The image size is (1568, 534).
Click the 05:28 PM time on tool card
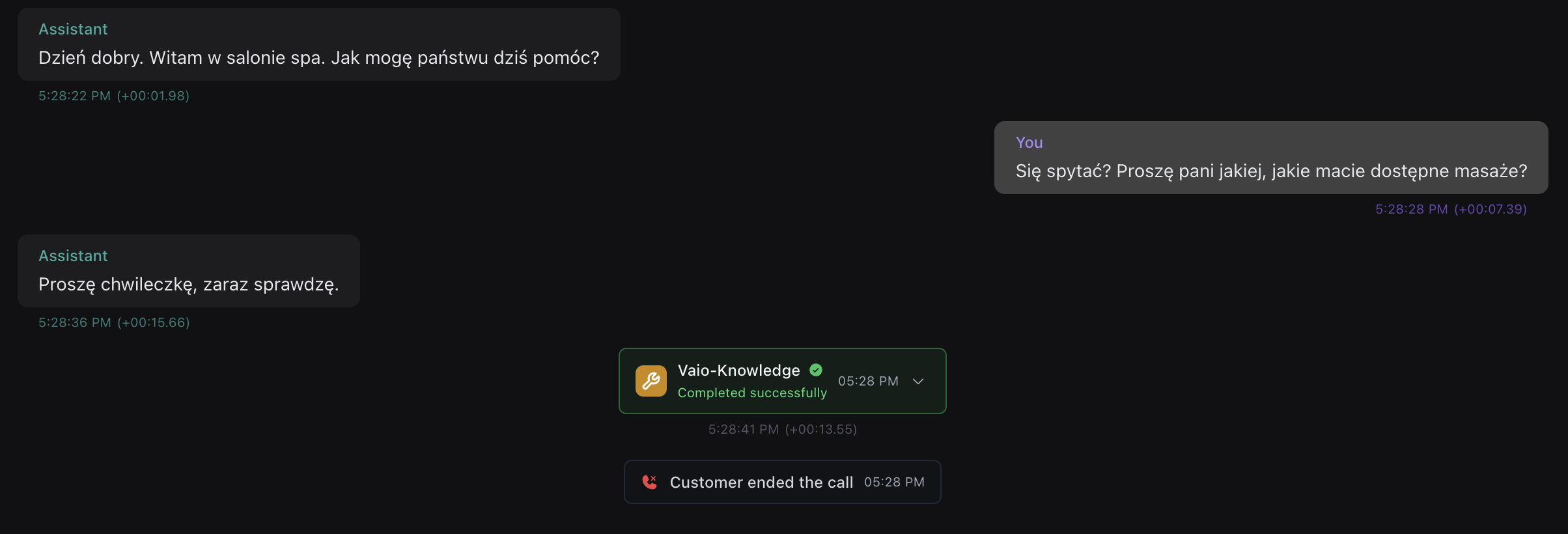click(x=868, y=381)
